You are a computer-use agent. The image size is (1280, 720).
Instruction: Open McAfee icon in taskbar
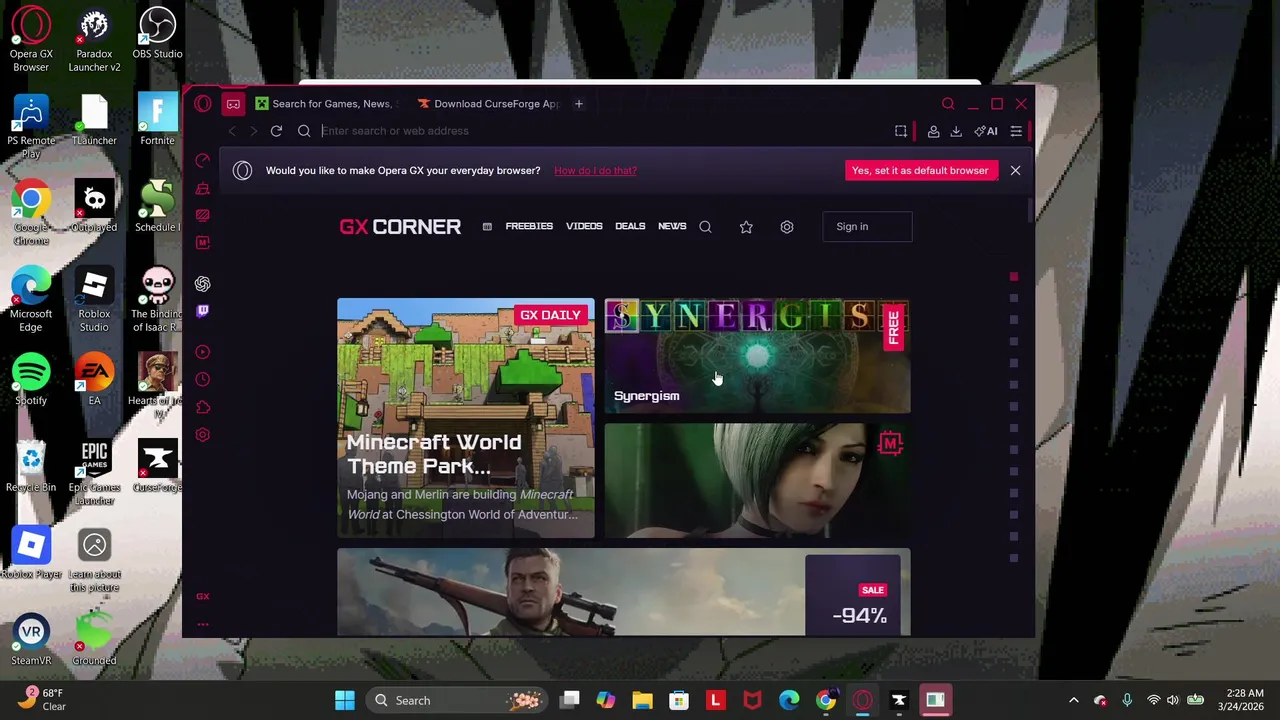point(752,700)
